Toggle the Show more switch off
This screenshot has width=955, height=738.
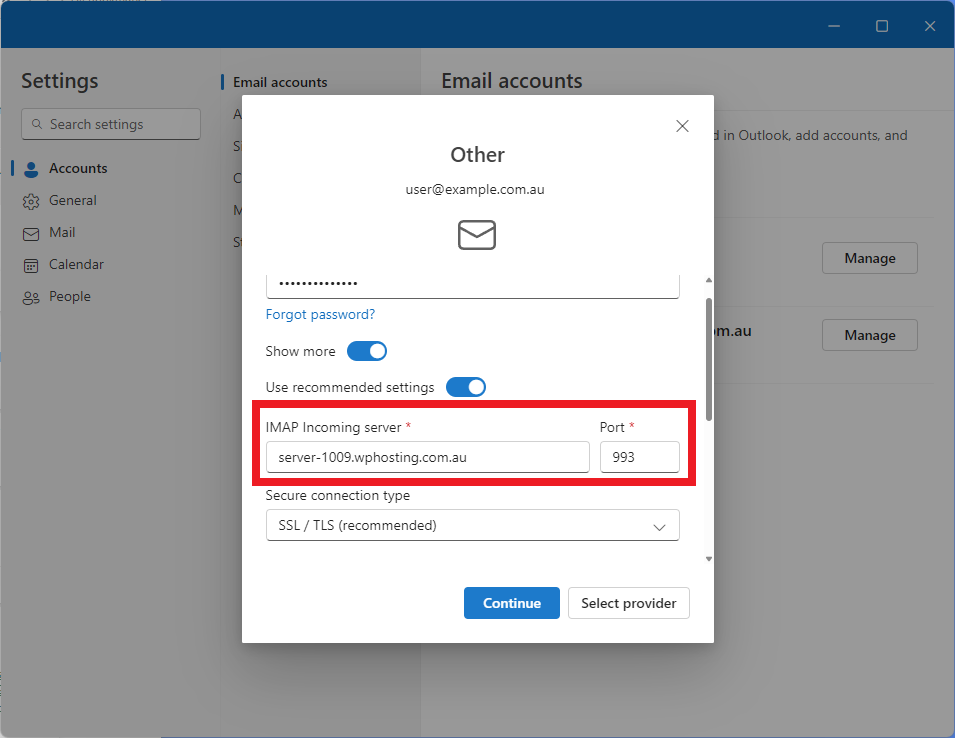coord(366,351)
